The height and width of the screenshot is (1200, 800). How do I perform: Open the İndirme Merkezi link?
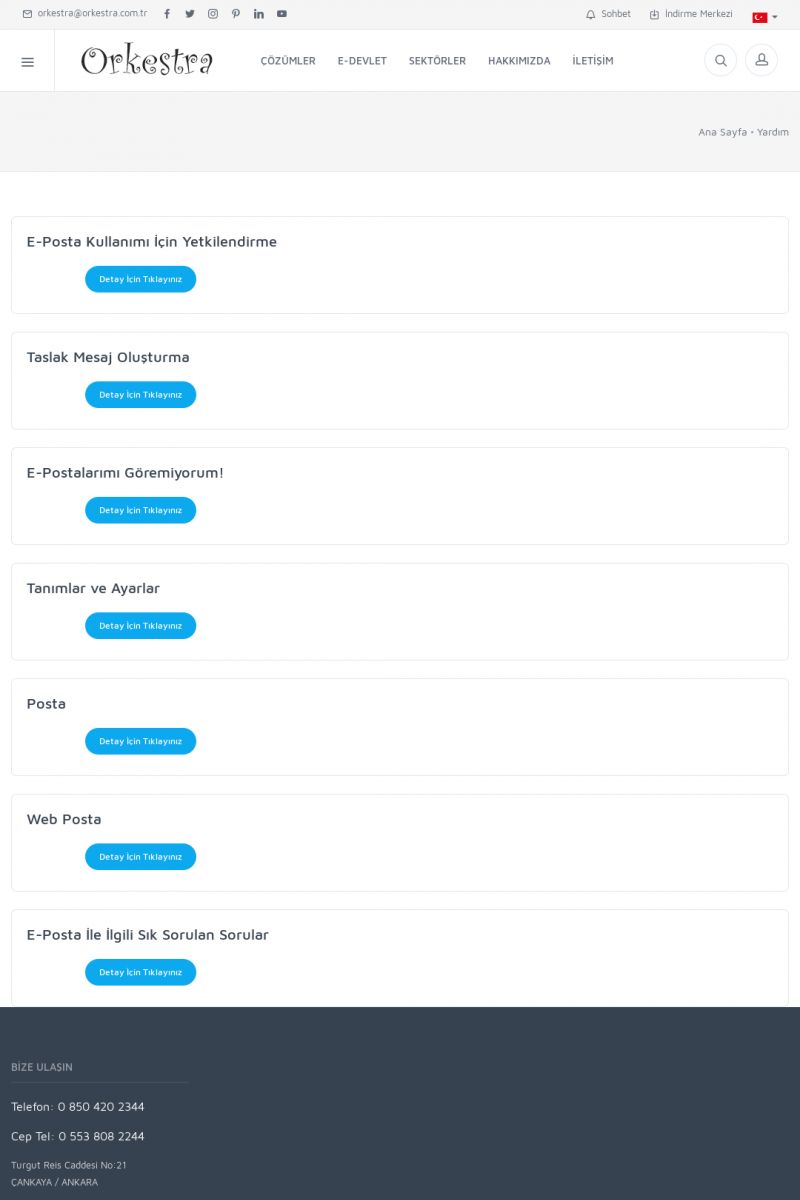691,14
